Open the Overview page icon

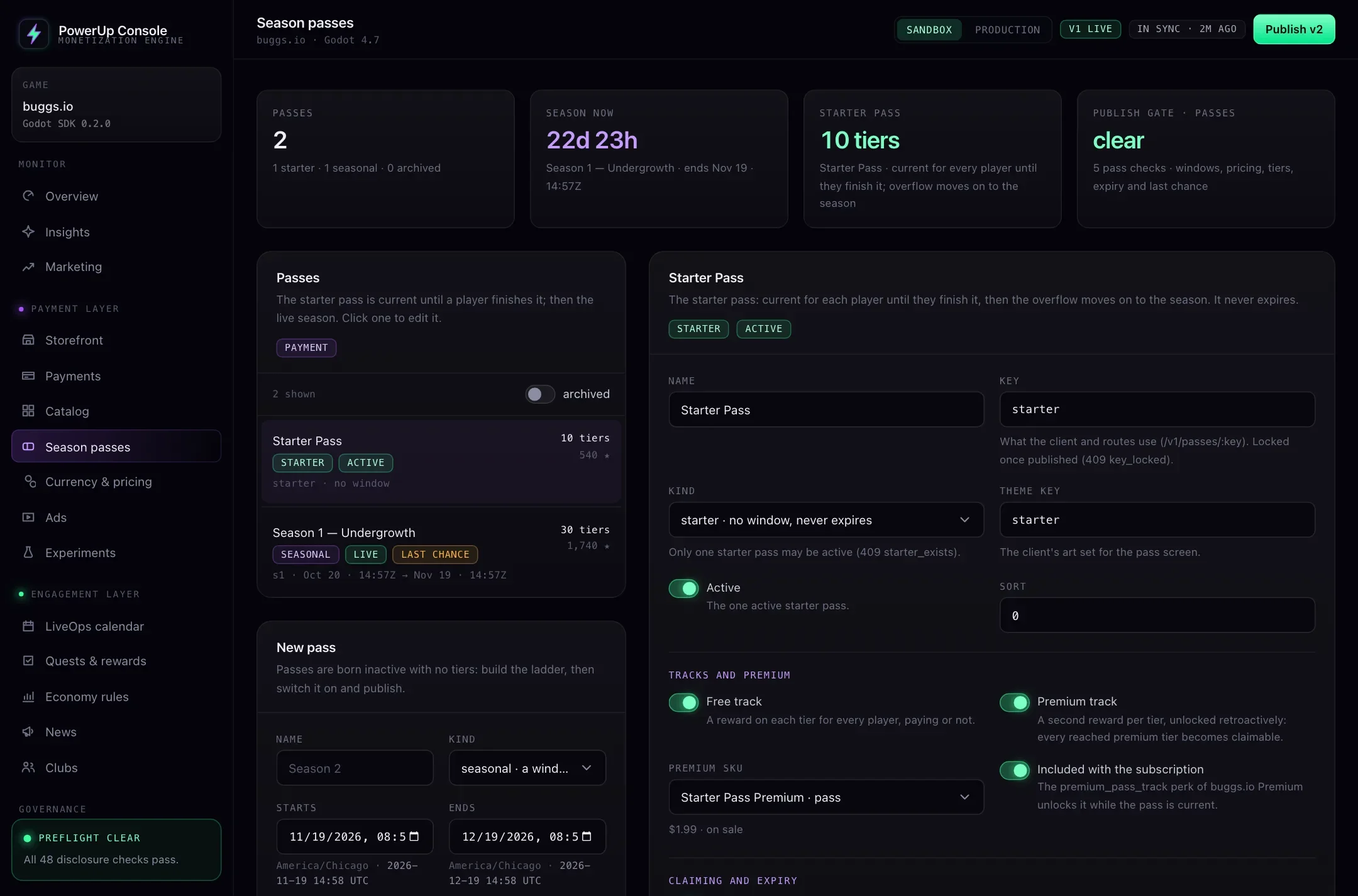pyautogui.click(x=28, y=196)
